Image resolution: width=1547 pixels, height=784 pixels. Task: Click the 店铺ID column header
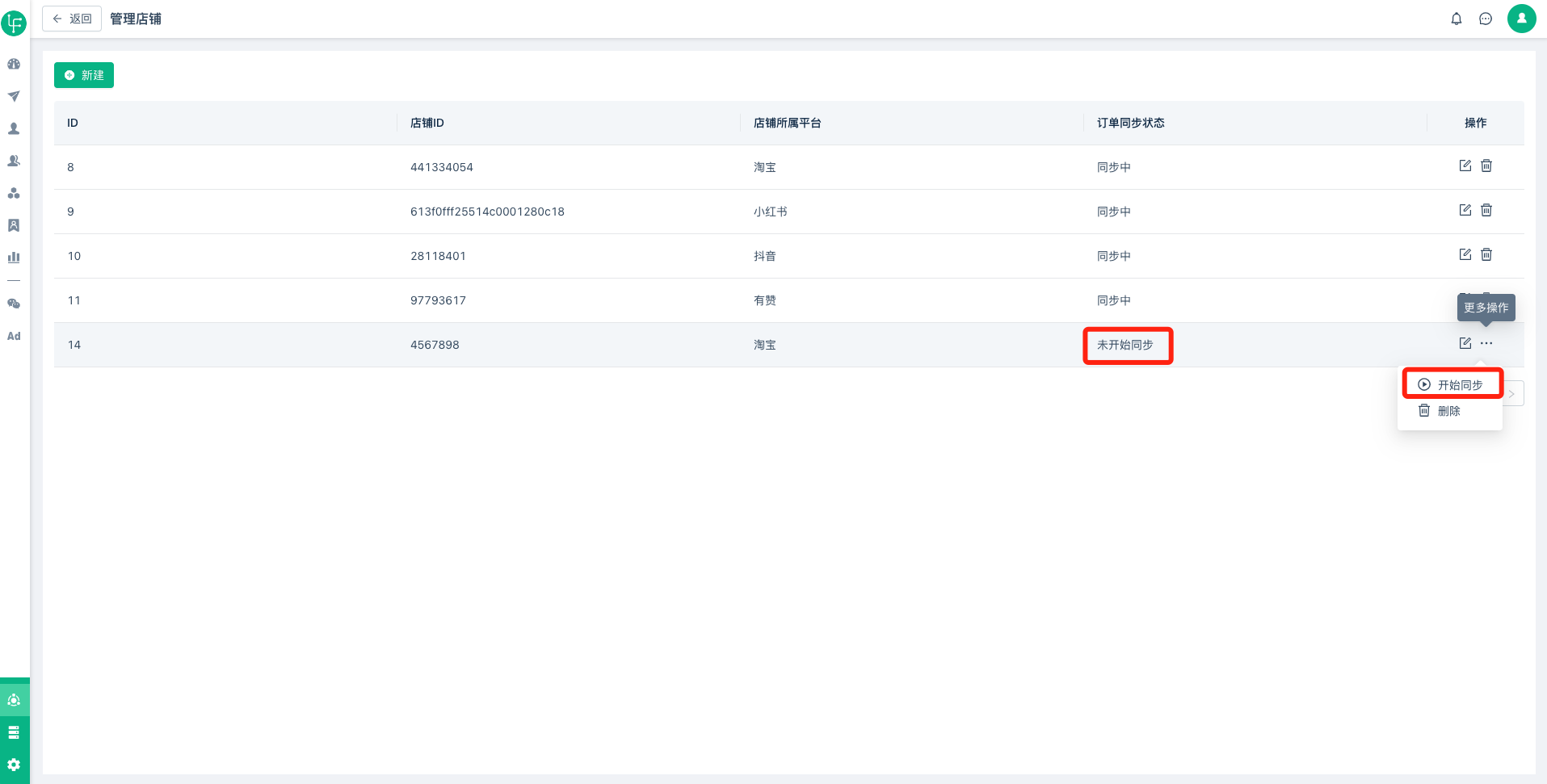(x=427, y=123)
